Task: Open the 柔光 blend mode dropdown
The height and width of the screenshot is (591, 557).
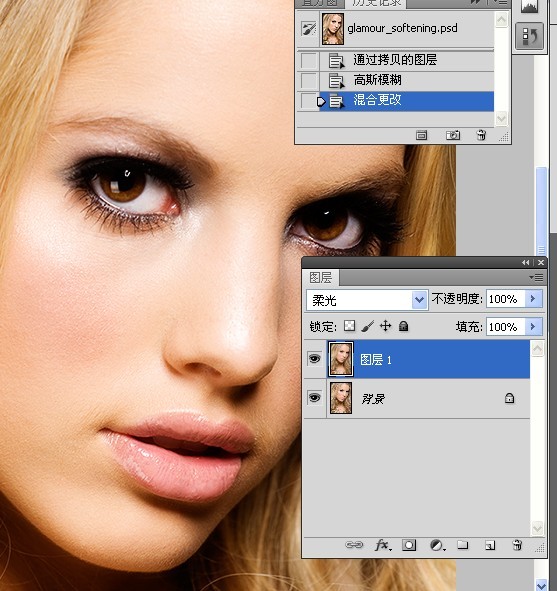Action: click(367, 300)
